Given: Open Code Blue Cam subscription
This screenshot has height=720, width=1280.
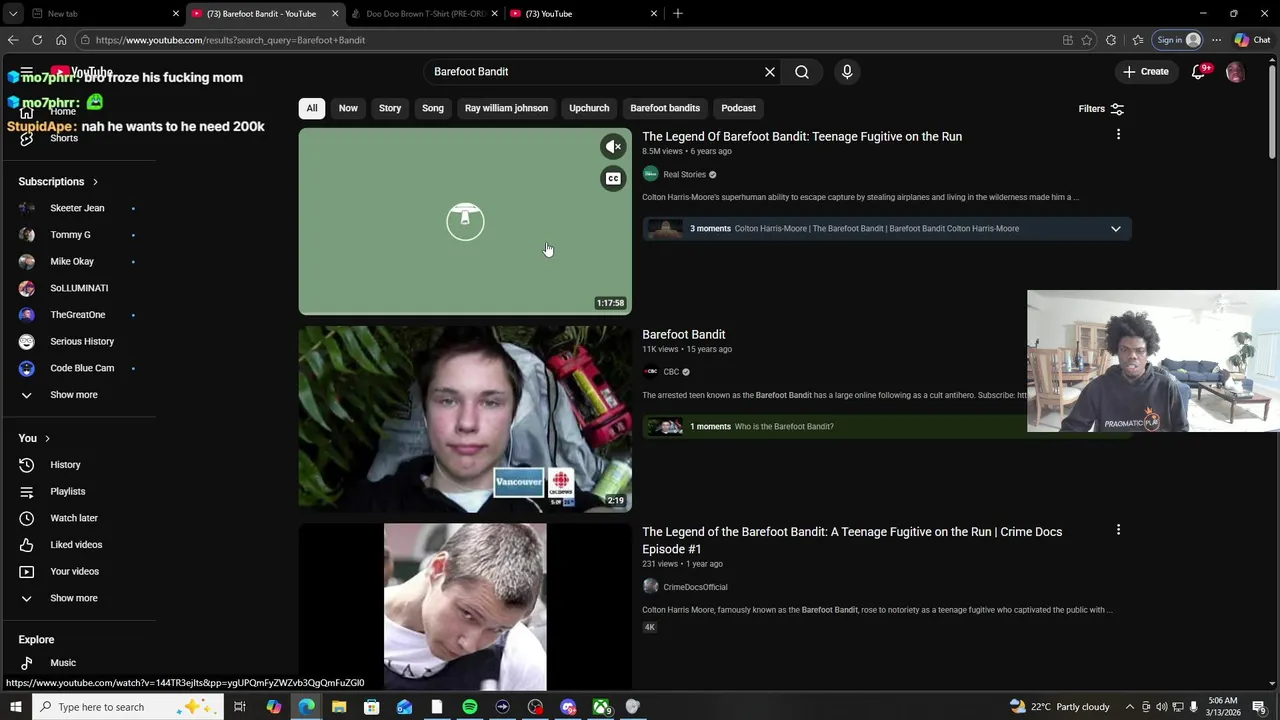Looking at the screenshot, I should (x=82, y=368).
